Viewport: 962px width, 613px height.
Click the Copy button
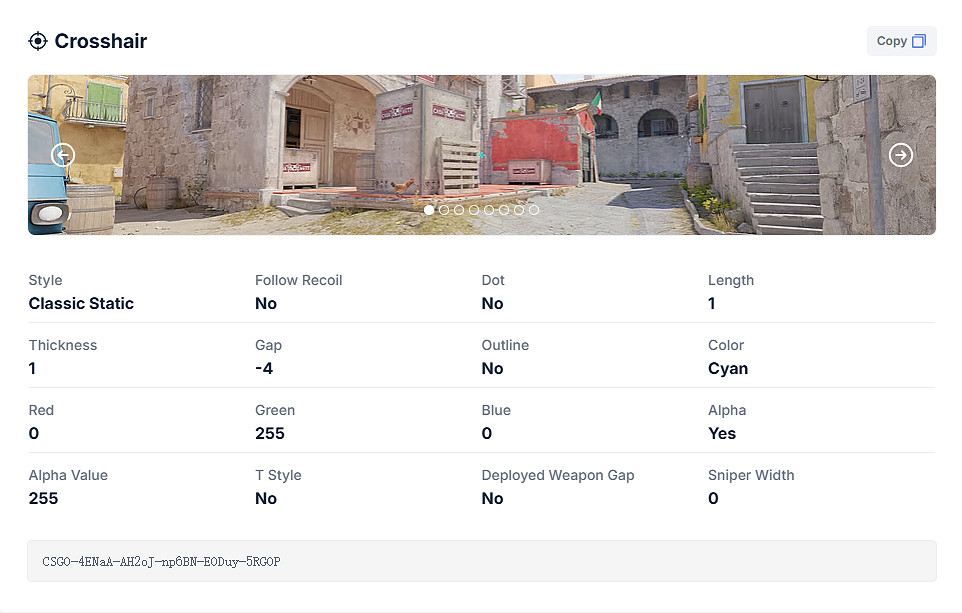(901, 41)
